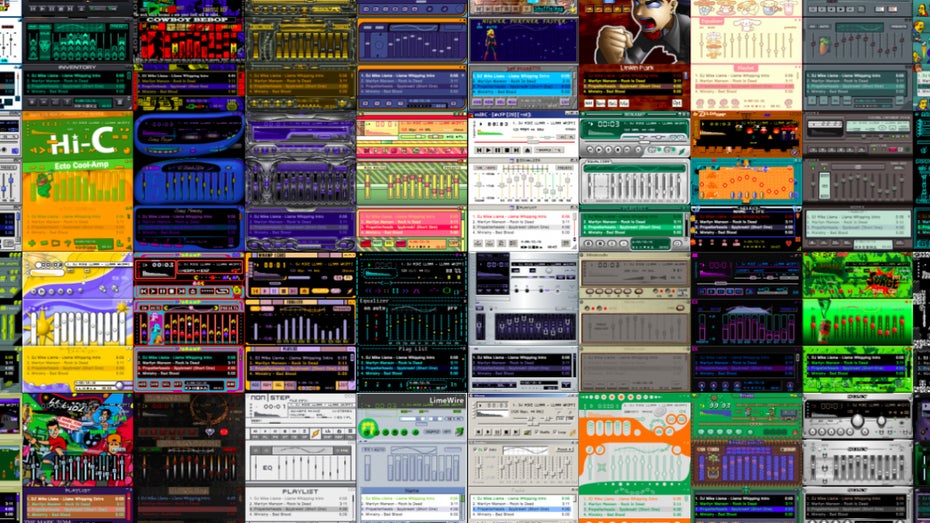The height and width of the screenshot is (523, 930).
Task: Open Presets in the white mIRC-style equalizer
Action: [x=563, y=169]
